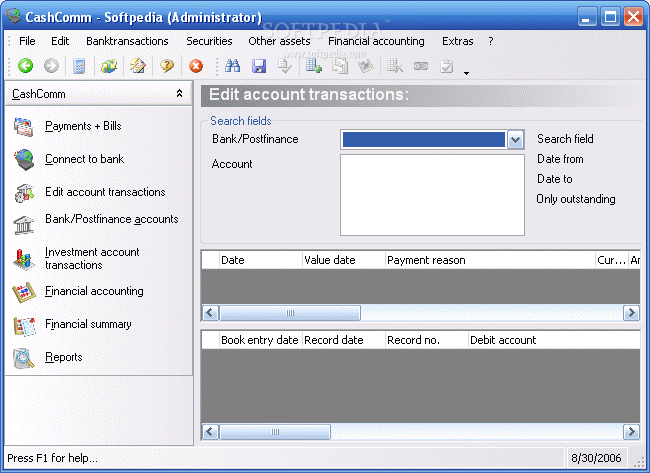Open the Banktransactions menu
The image size is (650, 473).
(x=127, y=41)
